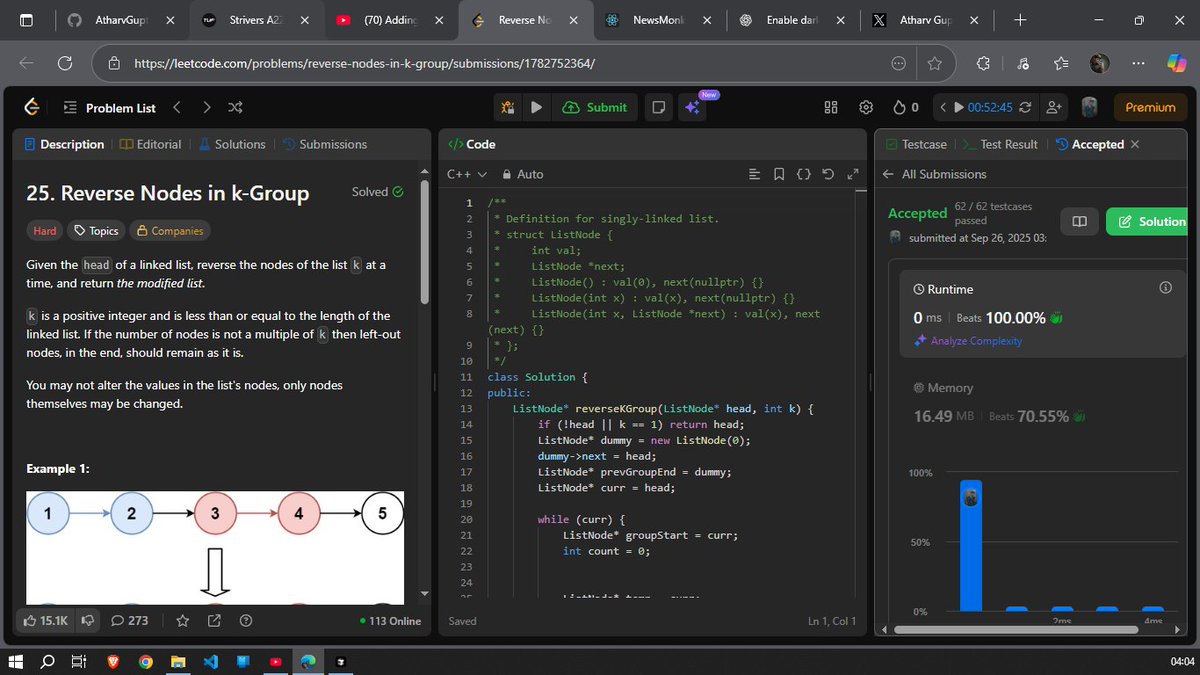Run the code using the play icon
The width and height of the screenshot is (1200, 675).
click(537, 107)
